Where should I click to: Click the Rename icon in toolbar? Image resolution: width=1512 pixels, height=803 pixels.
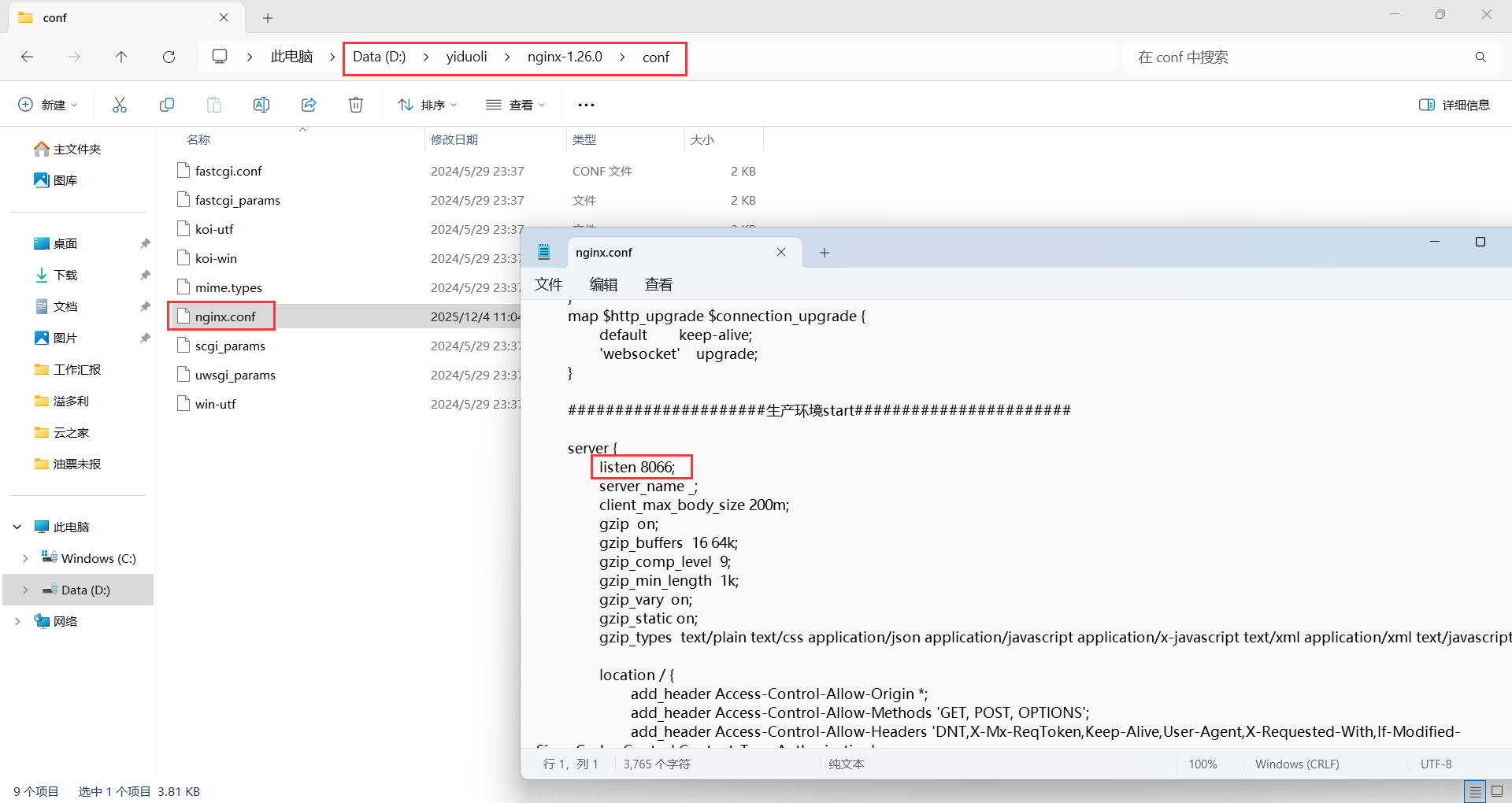261,105
